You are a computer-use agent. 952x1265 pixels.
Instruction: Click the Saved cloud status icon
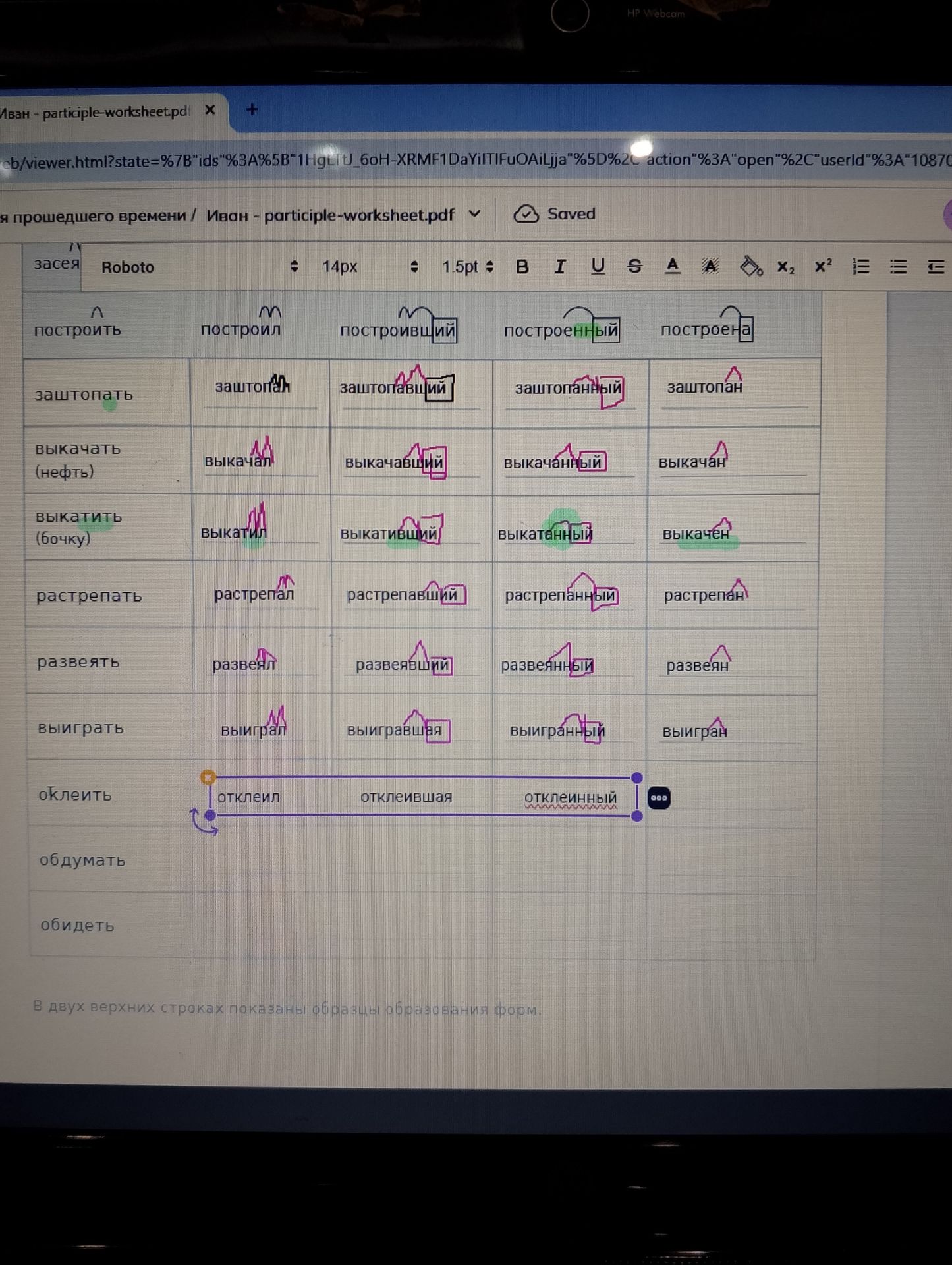pyautogui.click(x=526, y=214)
